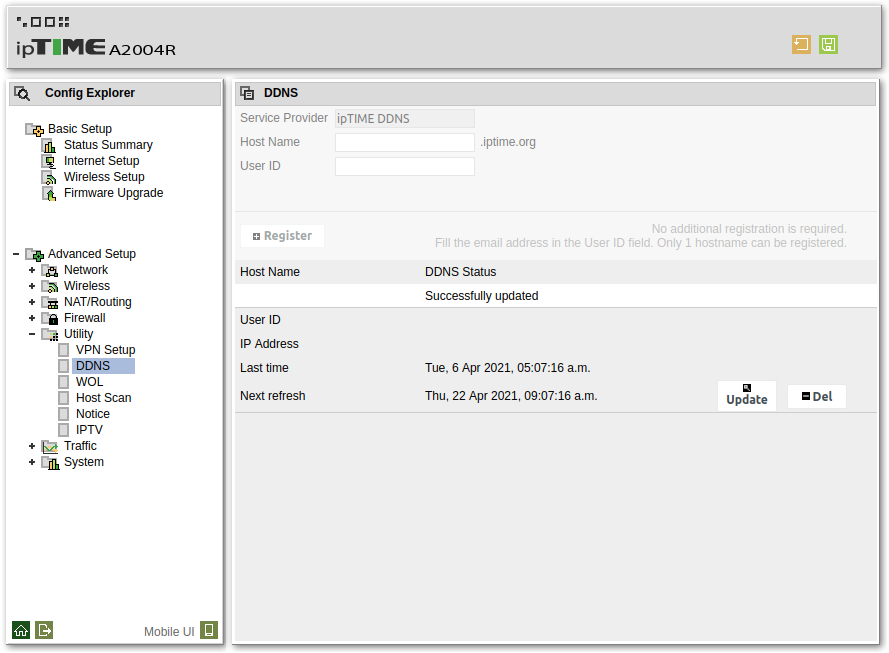
Task: Click the Last time value 'Tue, 6 Apr 2021'
Action: [507, 368]
